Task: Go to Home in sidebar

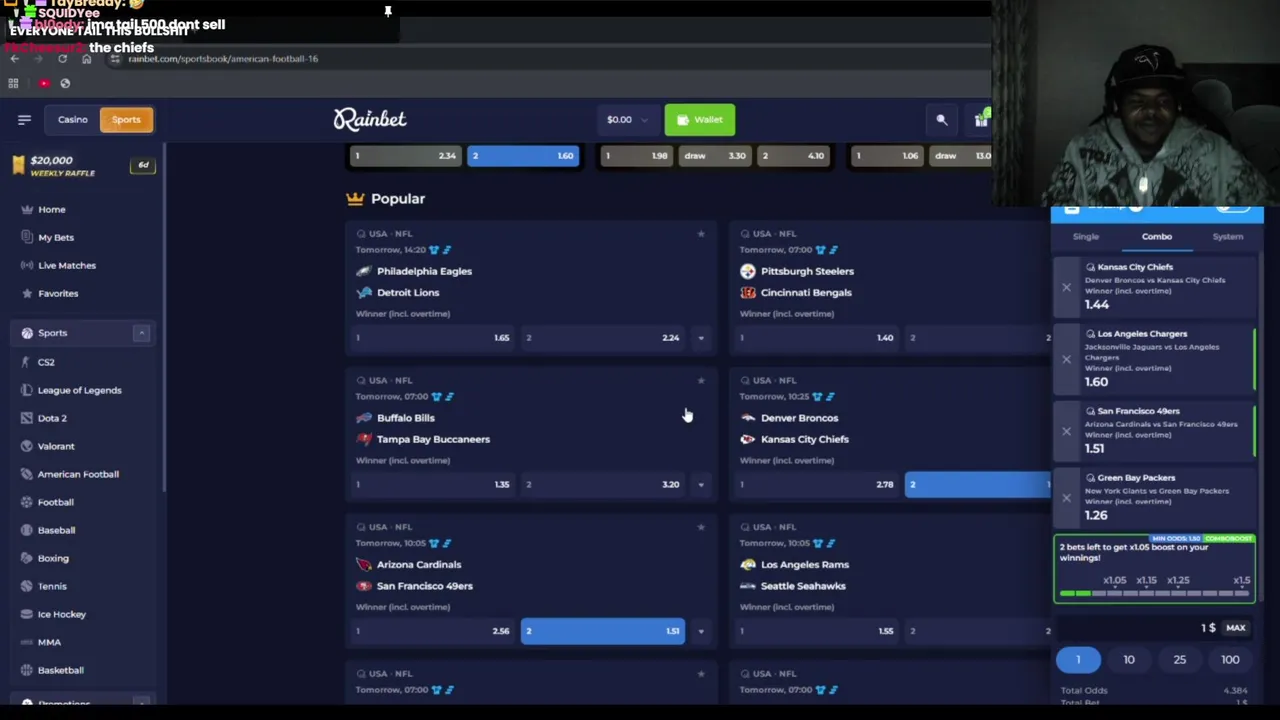Action: pyautogui.click(x=52, y=209)
